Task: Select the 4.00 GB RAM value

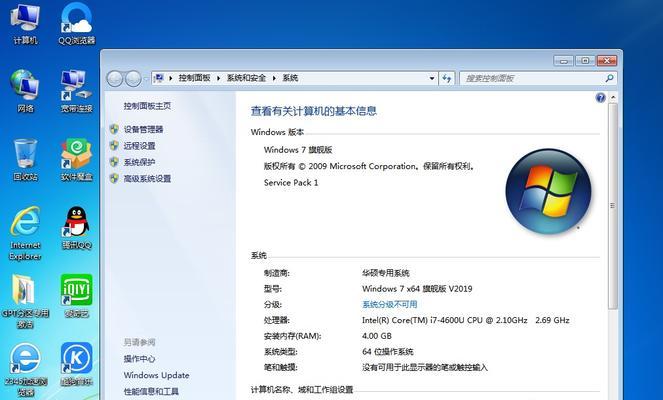Action: 377,336
